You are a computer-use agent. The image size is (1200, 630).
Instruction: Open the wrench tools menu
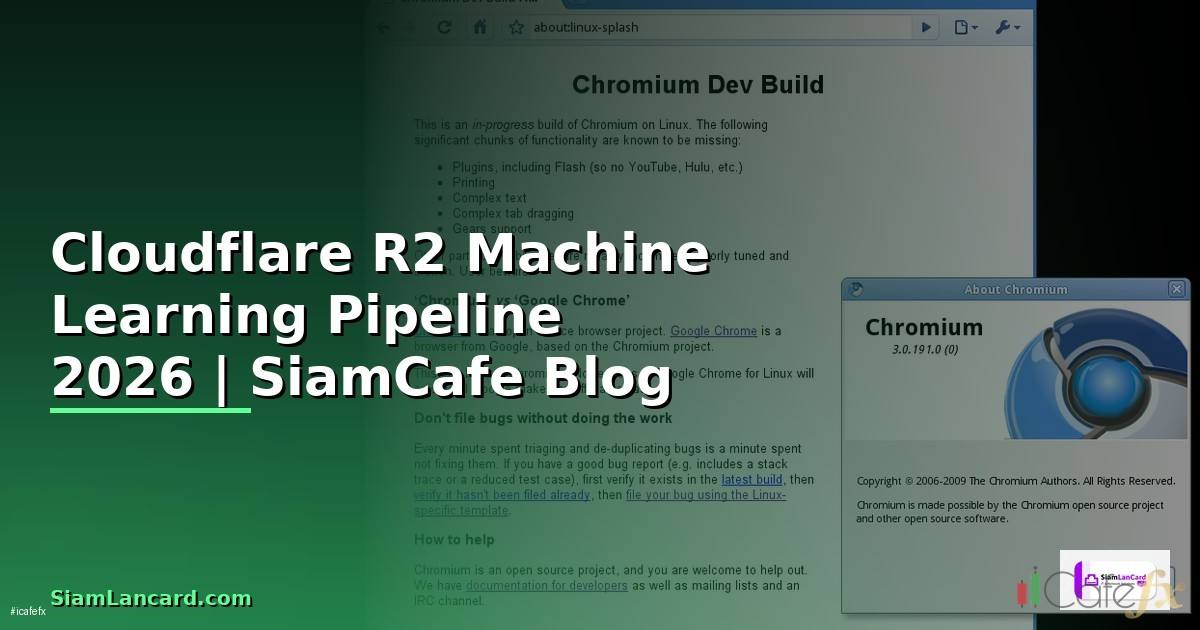(x=1008, y=27)
